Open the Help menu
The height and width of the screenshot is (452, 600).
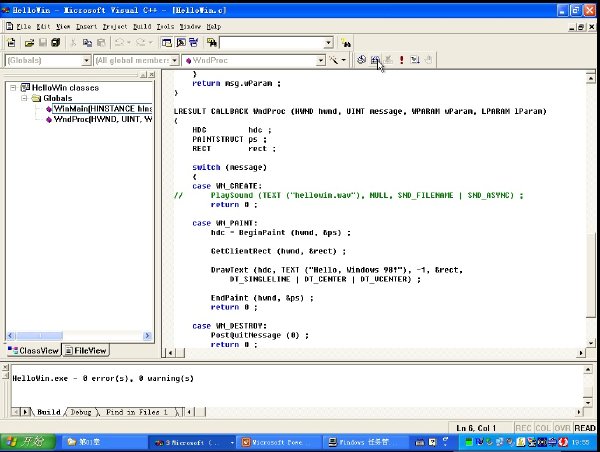214,26
